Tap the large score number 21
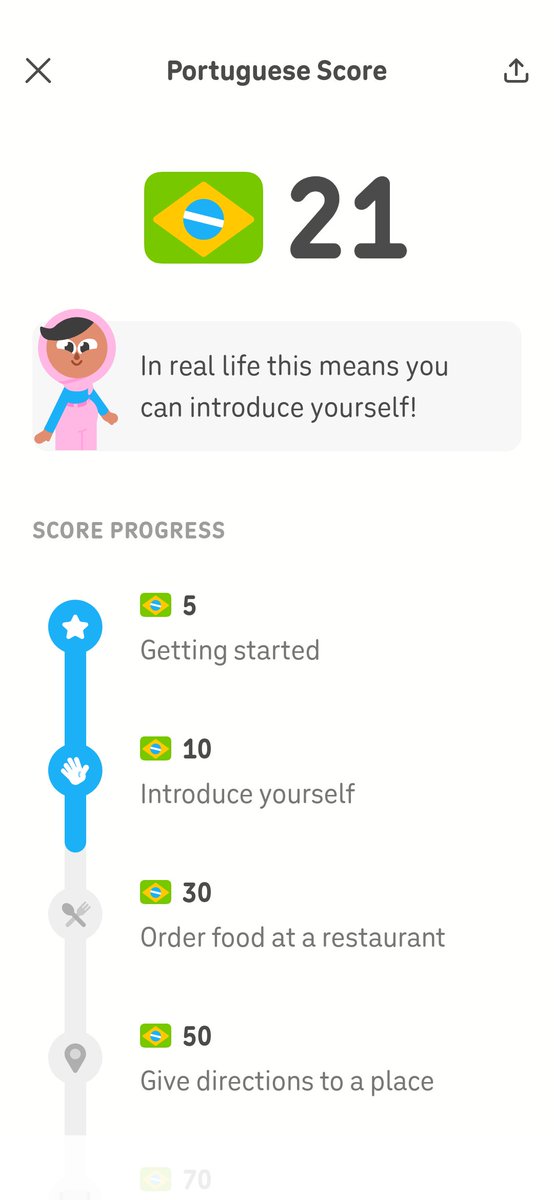Viewport: 554px width, 1200px height. point(348,218)
